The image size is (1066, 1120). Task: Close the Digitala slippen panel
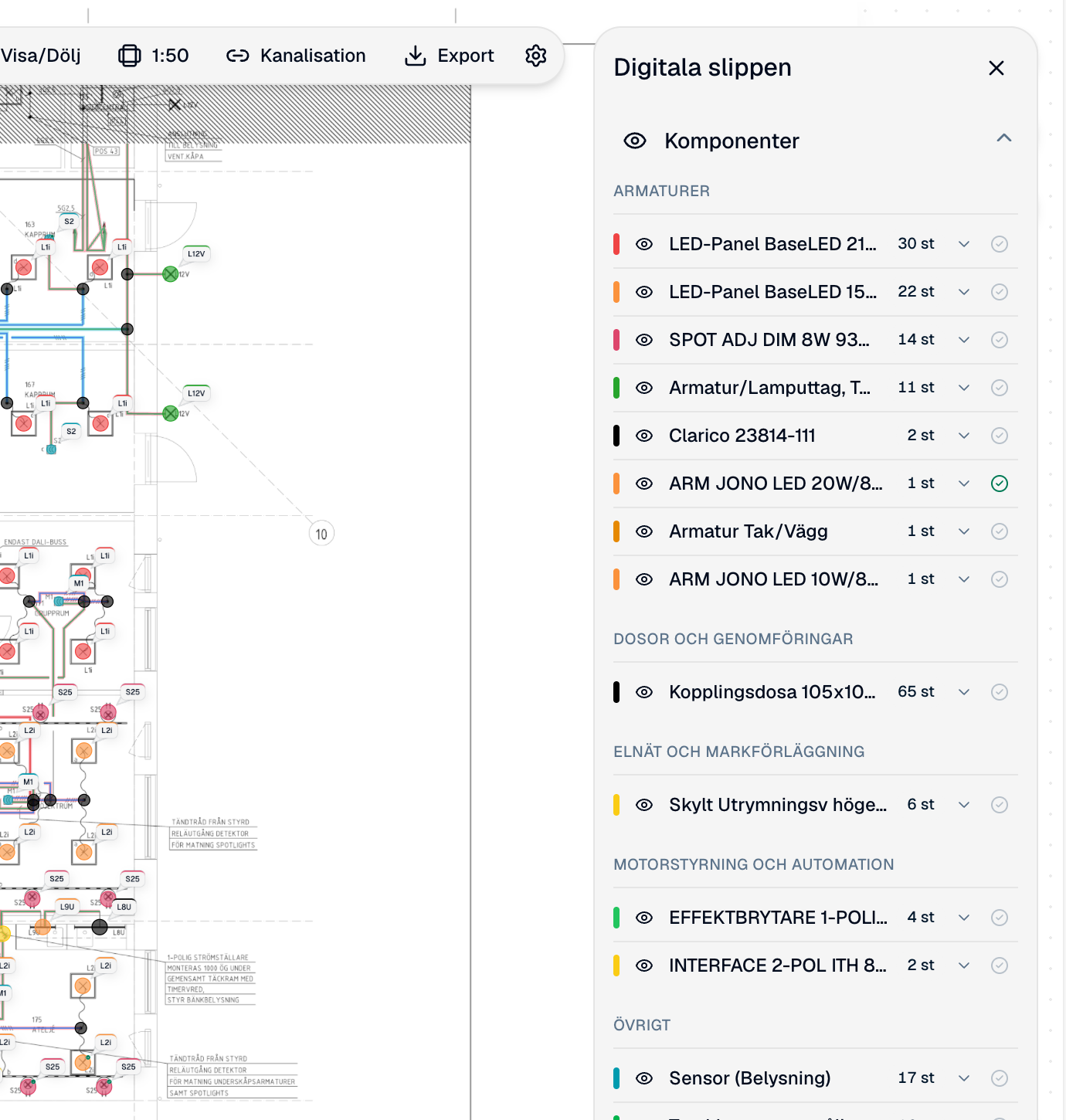(x=996, y=68)
